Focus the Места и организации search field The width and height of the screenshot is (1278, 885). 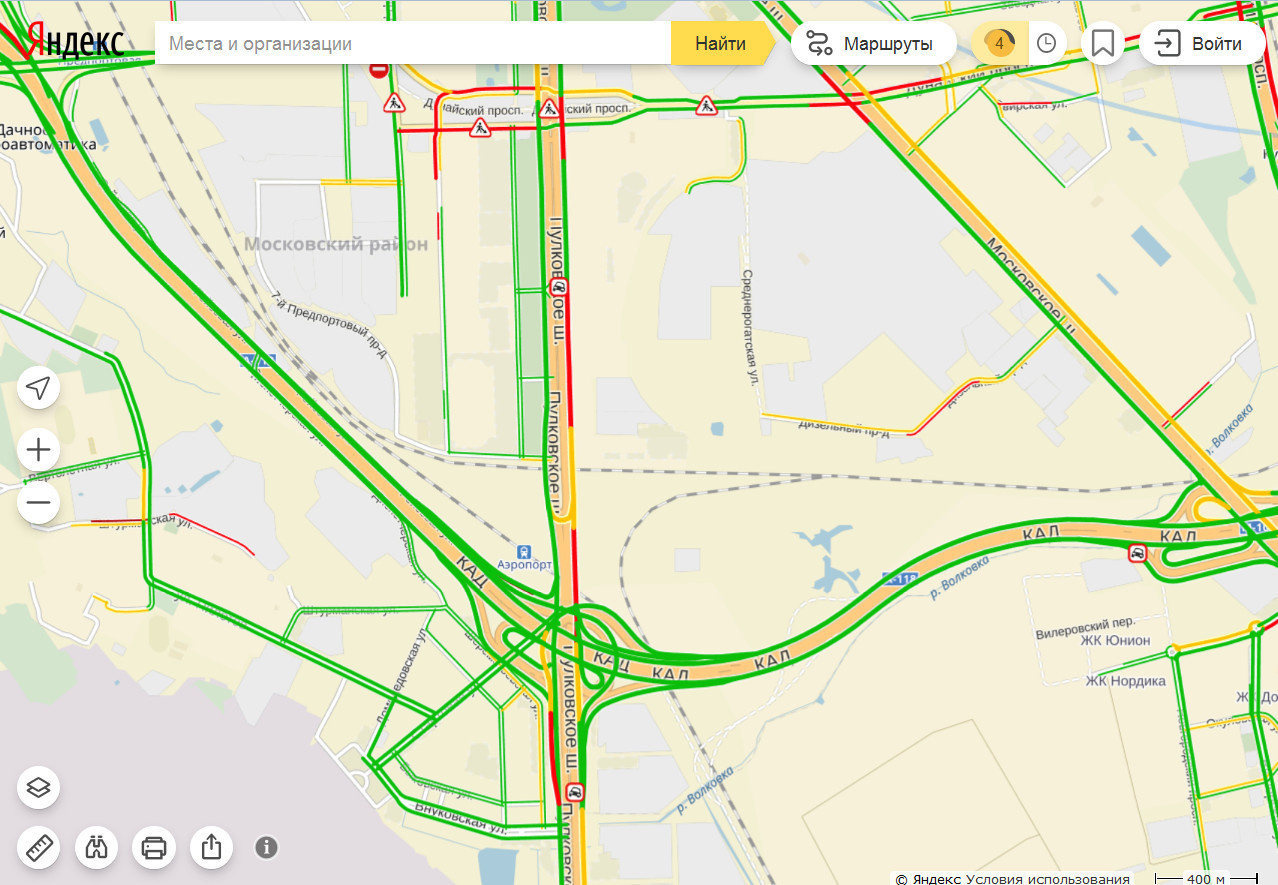click(412, 43)
